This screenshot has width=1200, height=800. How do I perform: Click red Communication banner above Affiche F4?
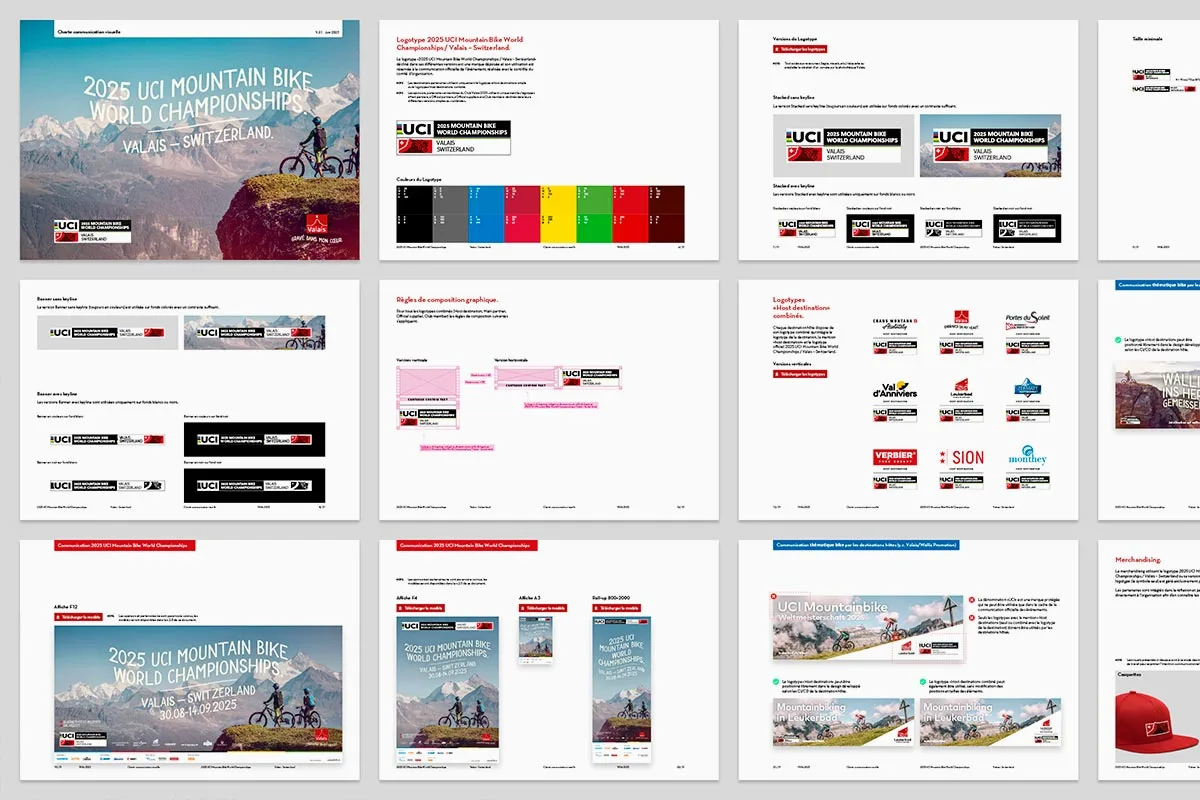pyautogui.click(x=467, y=546)
